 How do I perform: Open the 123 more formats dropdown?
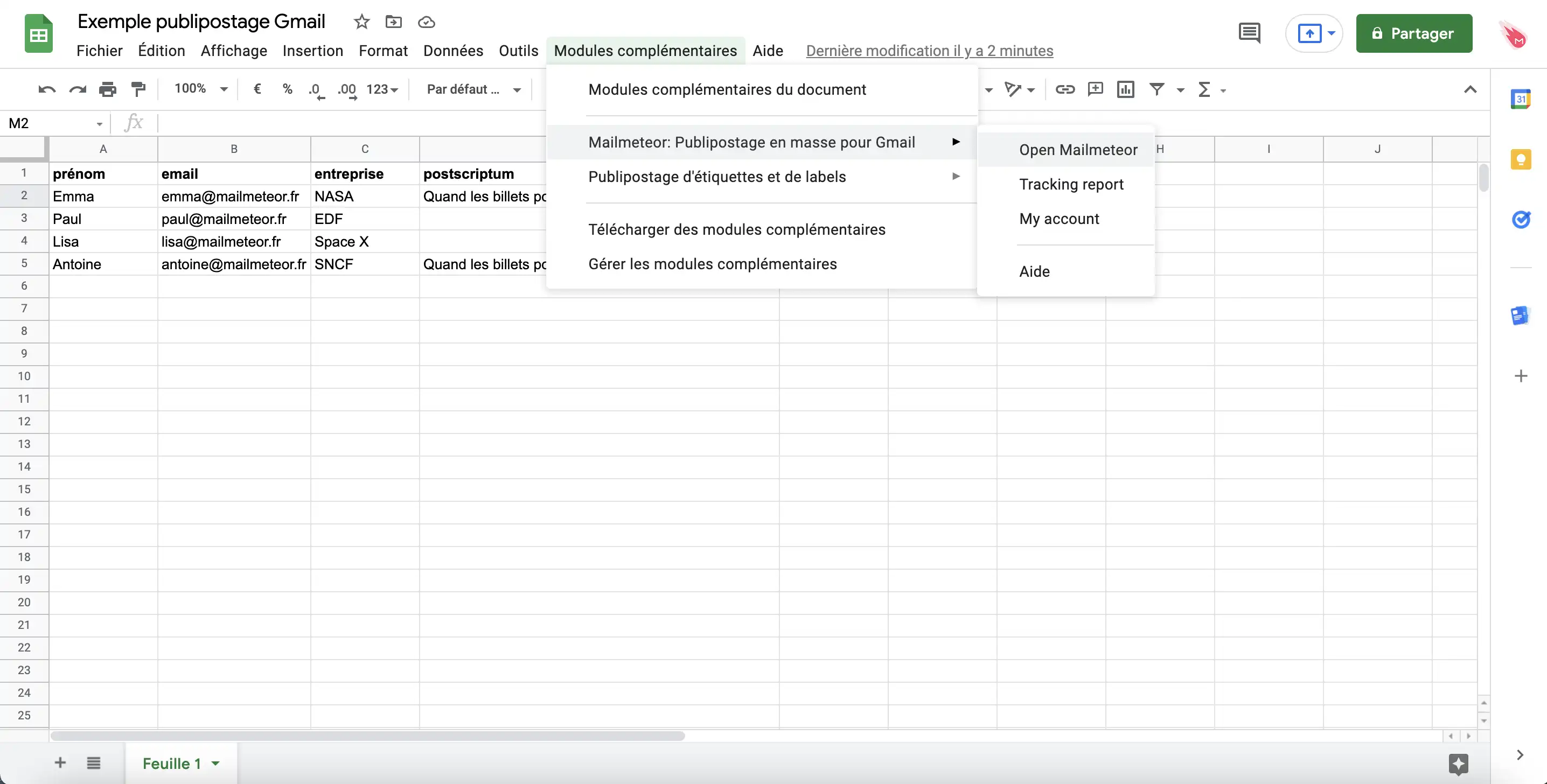pyautogui.click(x=382, y=89)
